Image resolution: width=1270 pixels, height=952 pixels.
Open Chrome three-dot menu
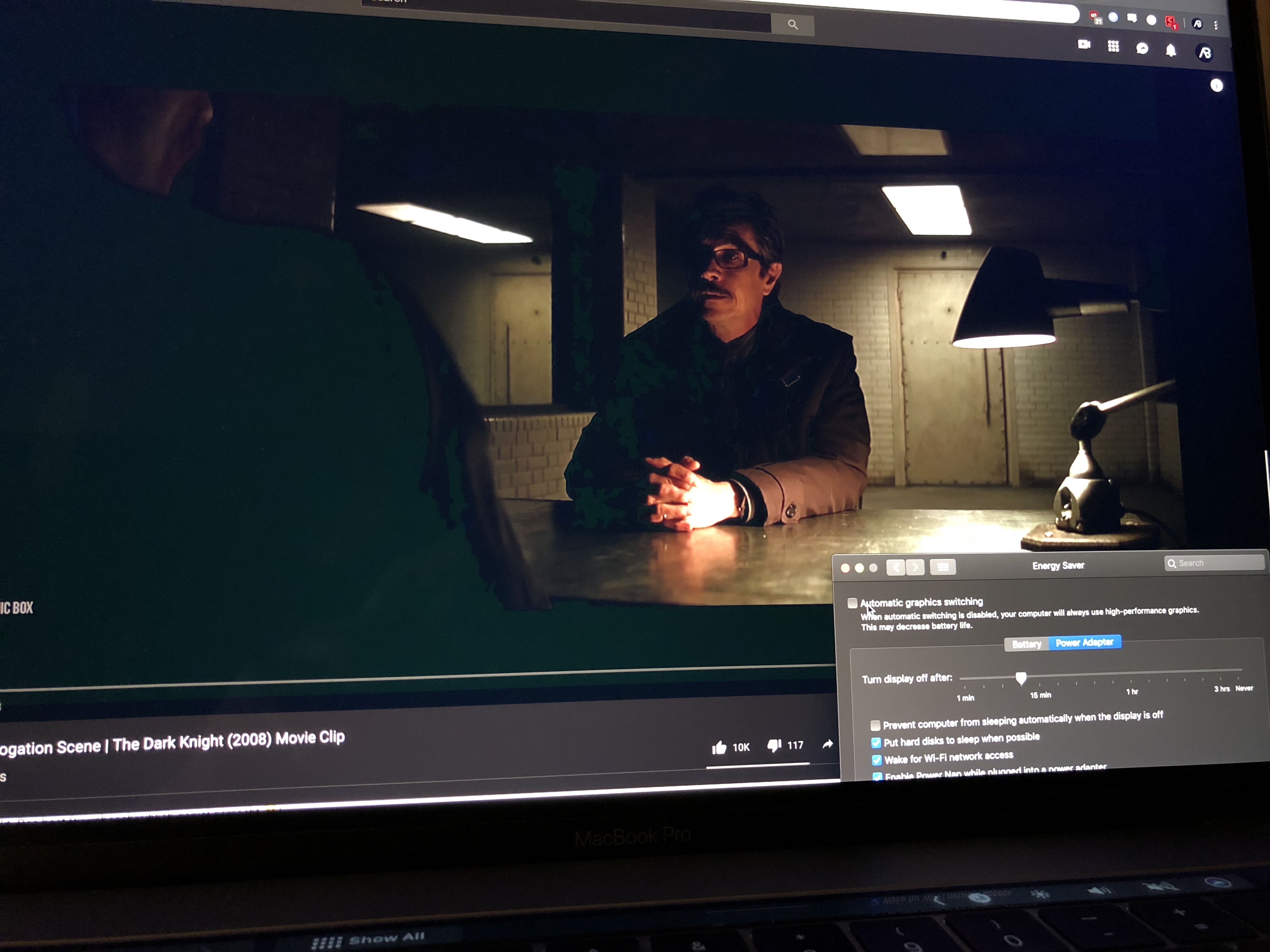pyautogui.click(x=1216, y=25)
